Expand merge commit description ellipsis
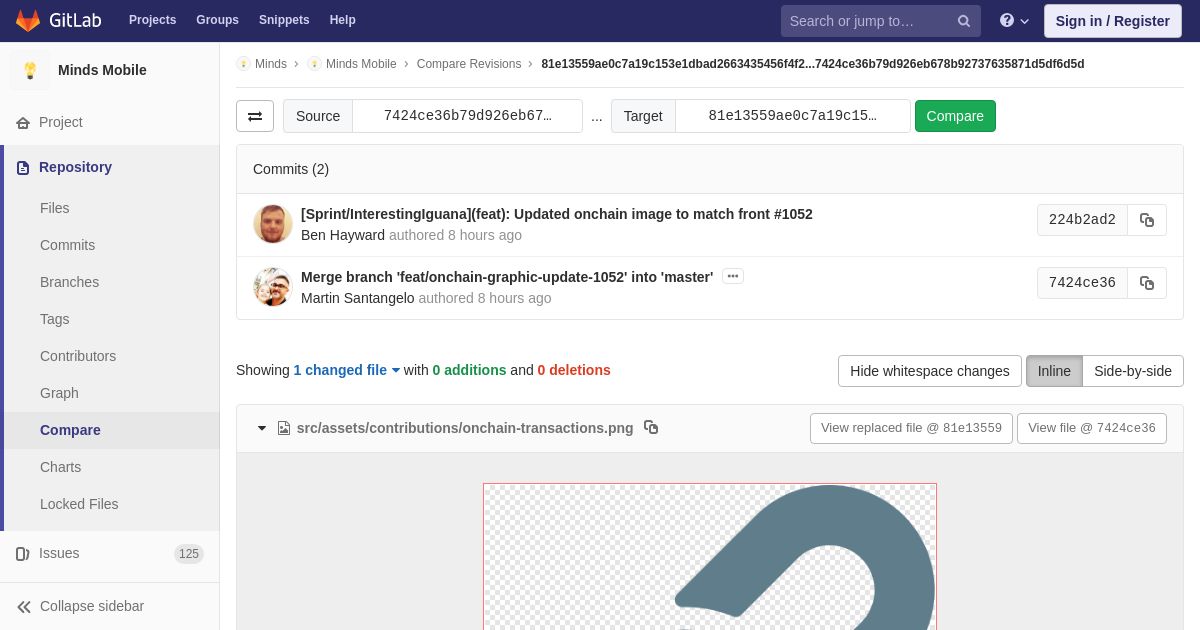This screenshot has height=630, width=1200. 733,276
